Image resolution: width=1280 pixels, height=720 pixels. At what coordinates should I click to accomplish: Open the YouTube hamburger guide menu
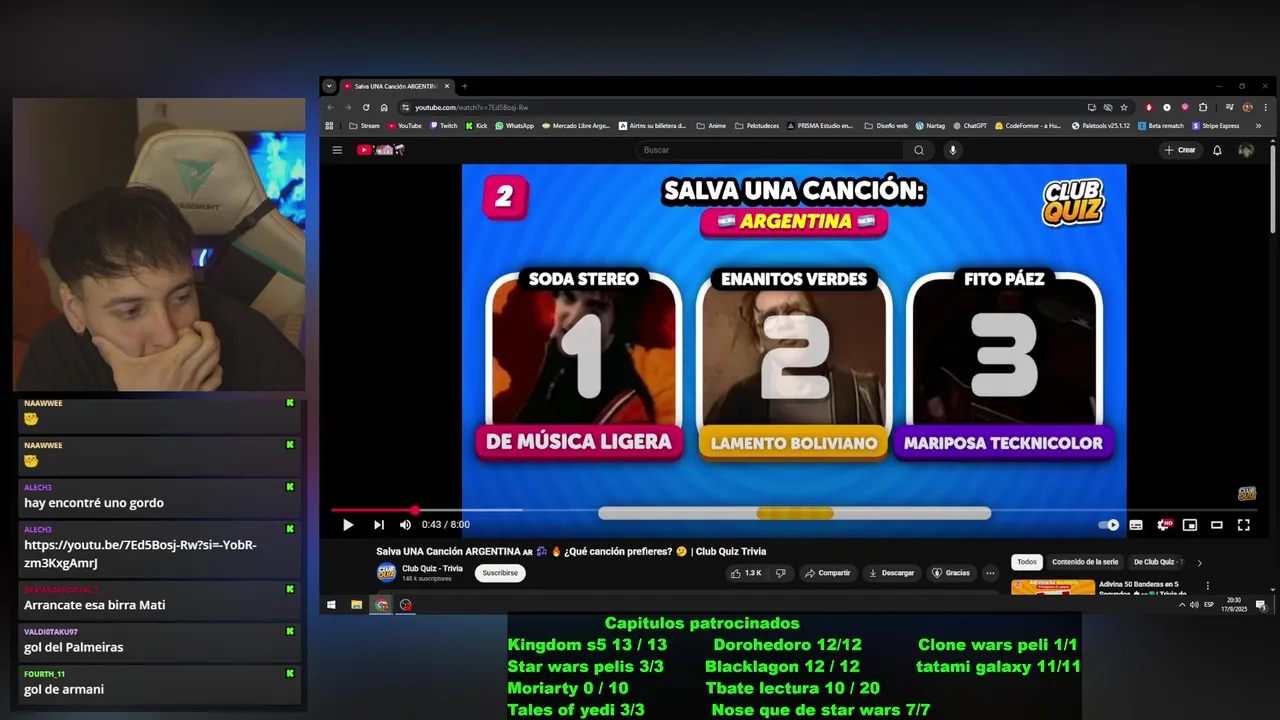point(337,150)
